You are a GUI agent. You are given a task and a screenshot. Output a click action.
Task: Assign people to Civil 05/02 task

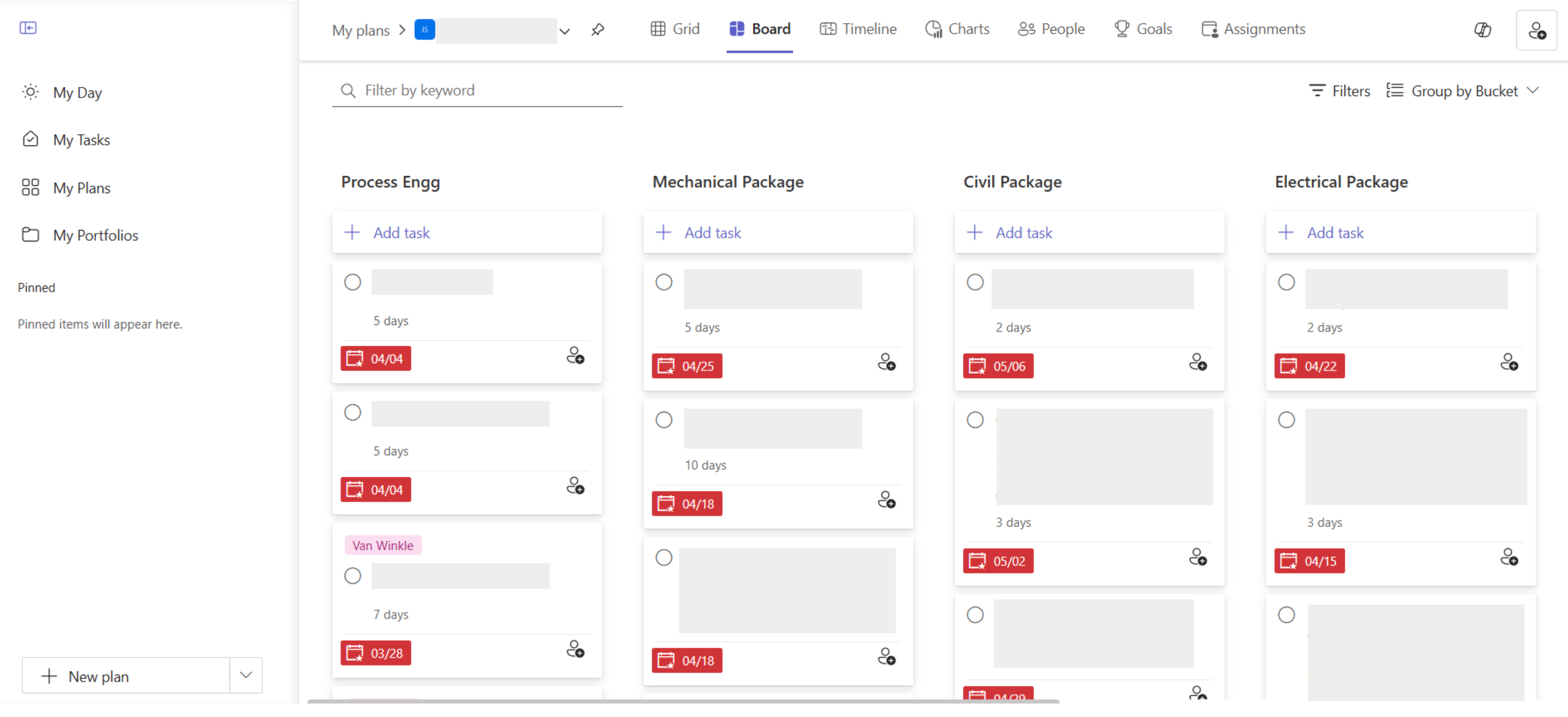point(1198,557)
